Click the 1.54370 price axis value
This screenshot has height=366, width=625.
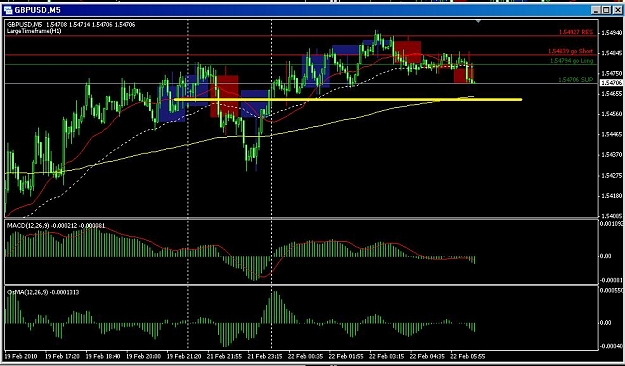click(611, 155)
